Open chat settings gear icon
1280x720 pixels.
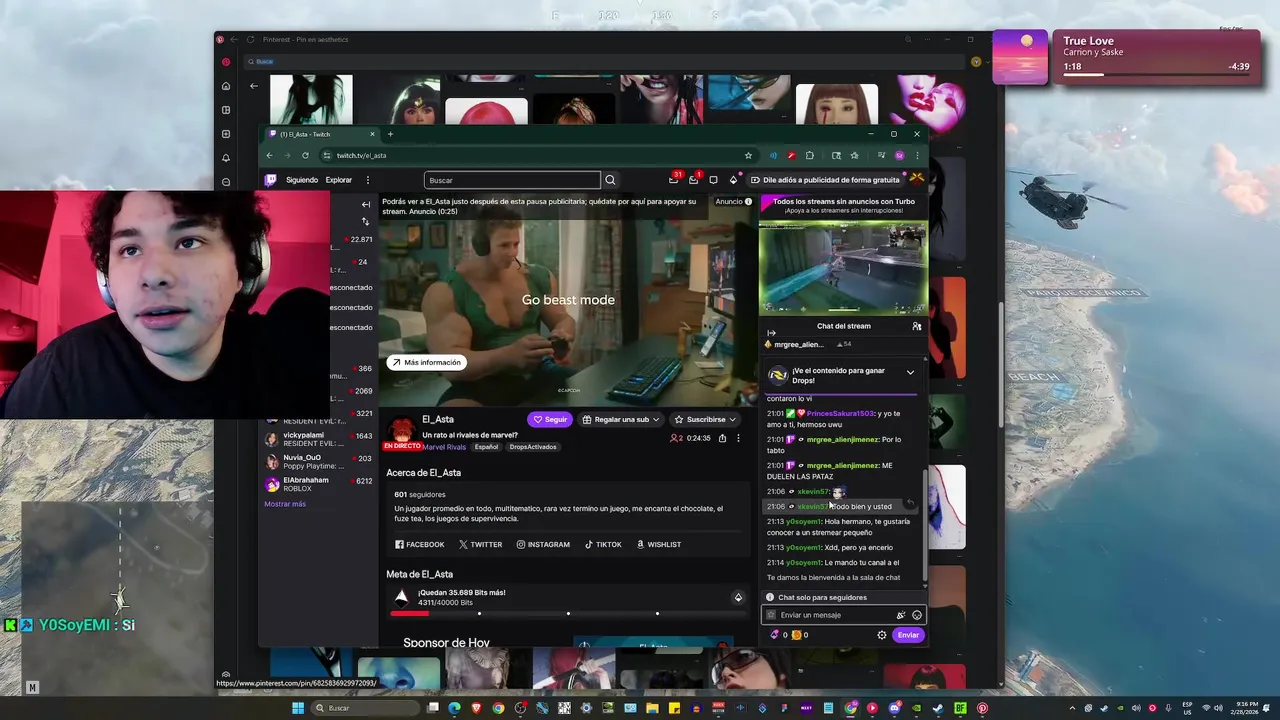pos(882,635)
